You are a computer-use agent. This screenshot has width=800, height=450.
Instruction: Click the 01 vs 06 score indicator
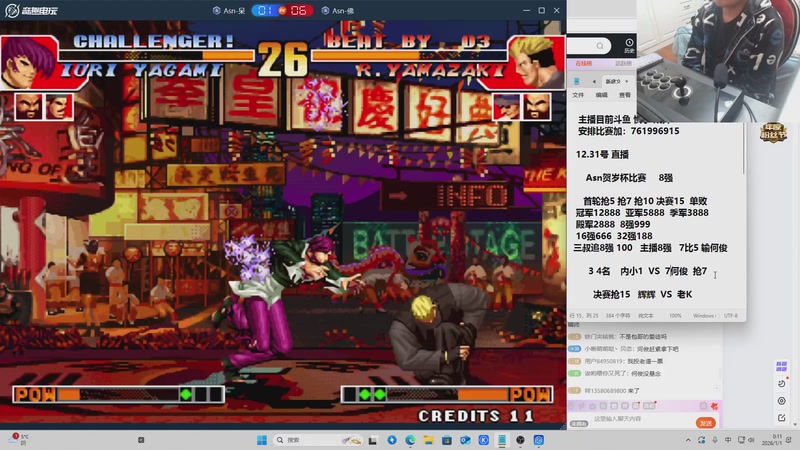tap(282, 10)
